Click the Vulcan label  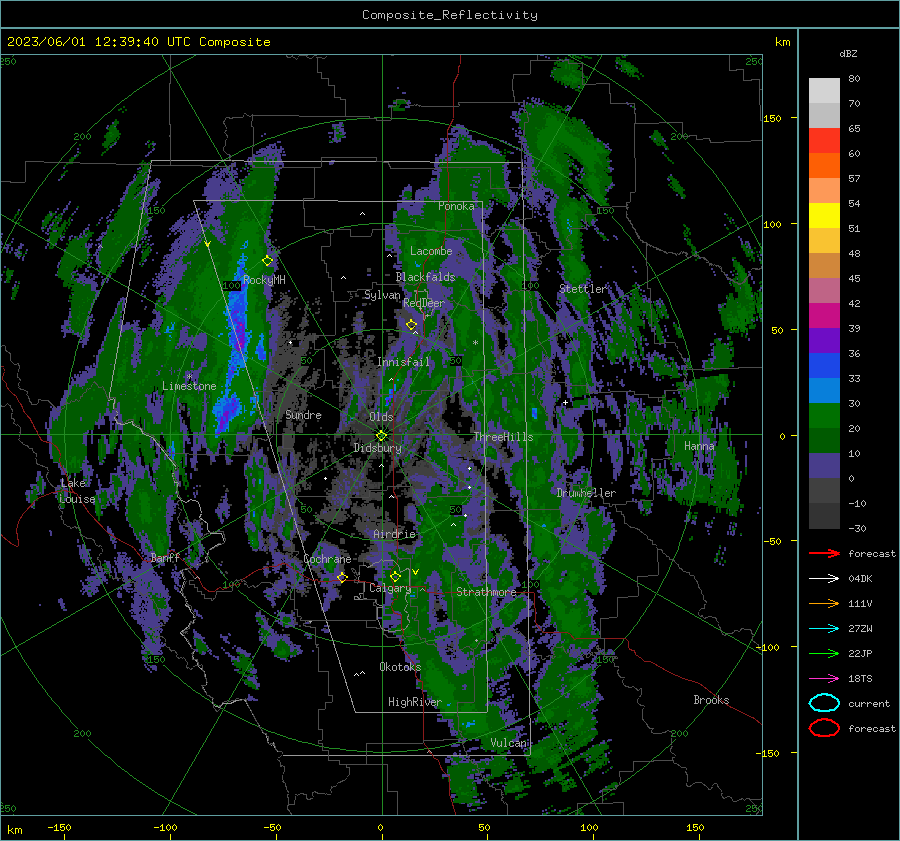tap(509, 743)
